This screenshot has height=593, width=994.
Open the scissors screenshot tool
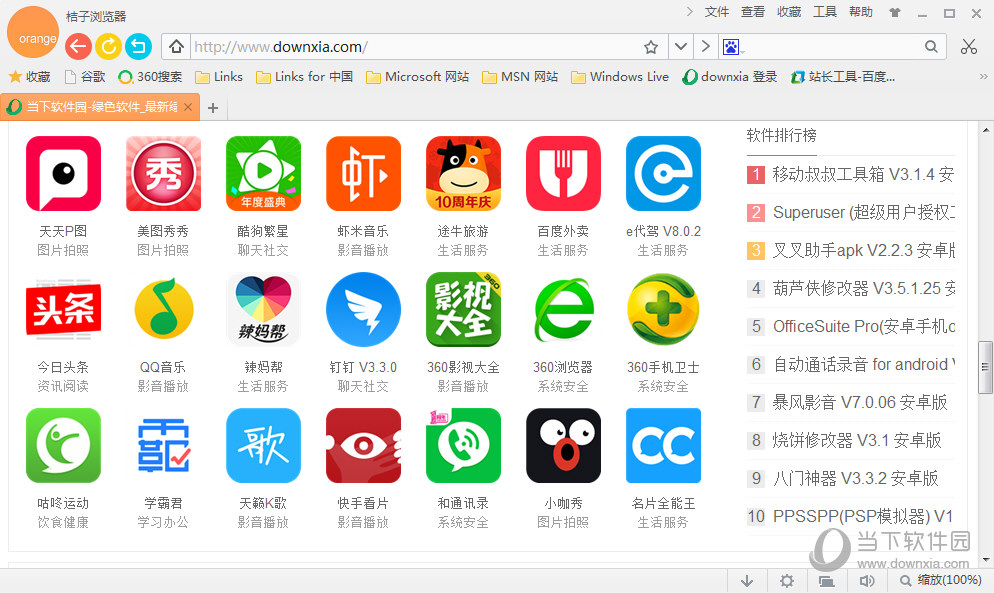point(968,46)
